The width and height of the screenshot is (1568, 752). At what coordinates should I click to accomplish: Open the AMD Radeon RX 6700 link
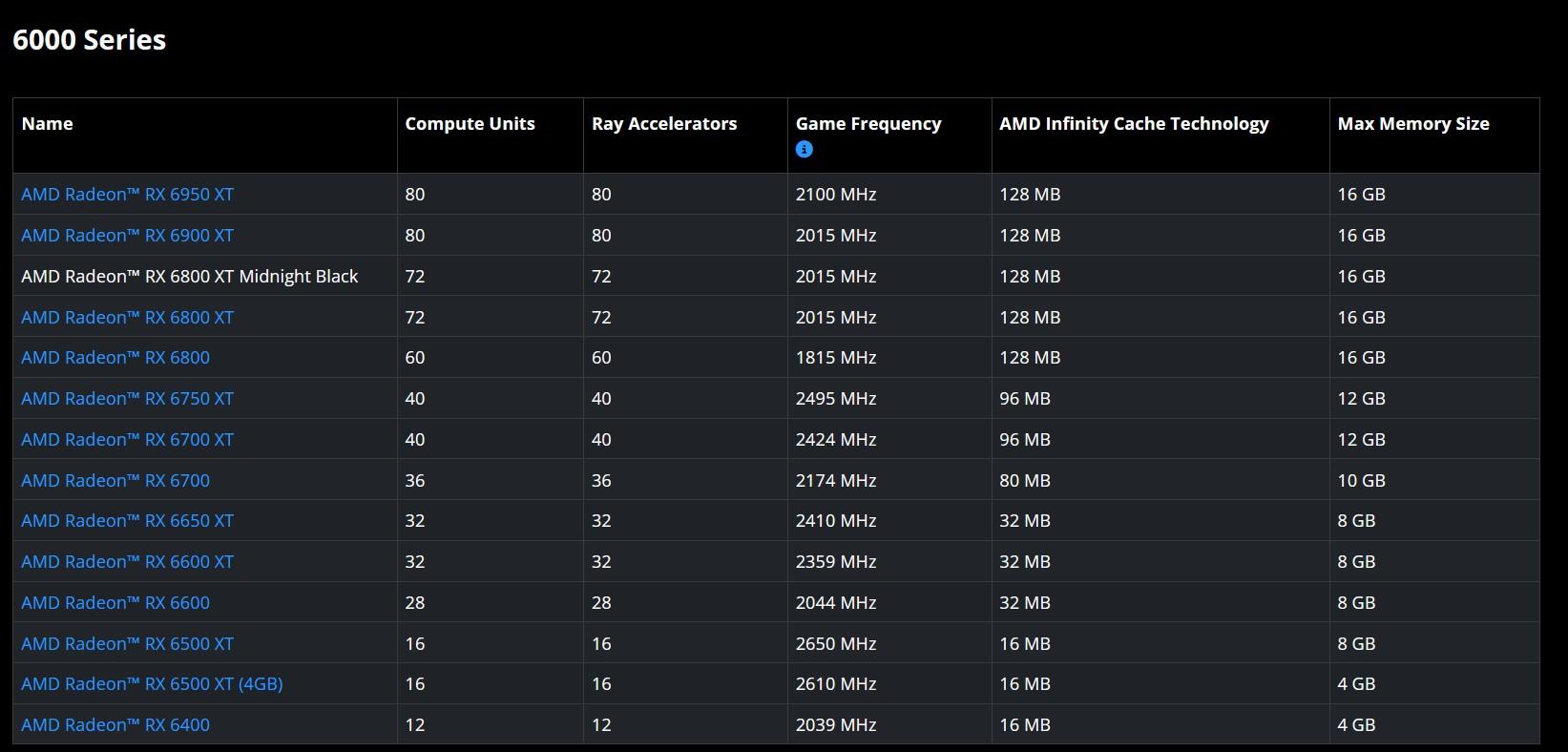[x=115, y=481]
